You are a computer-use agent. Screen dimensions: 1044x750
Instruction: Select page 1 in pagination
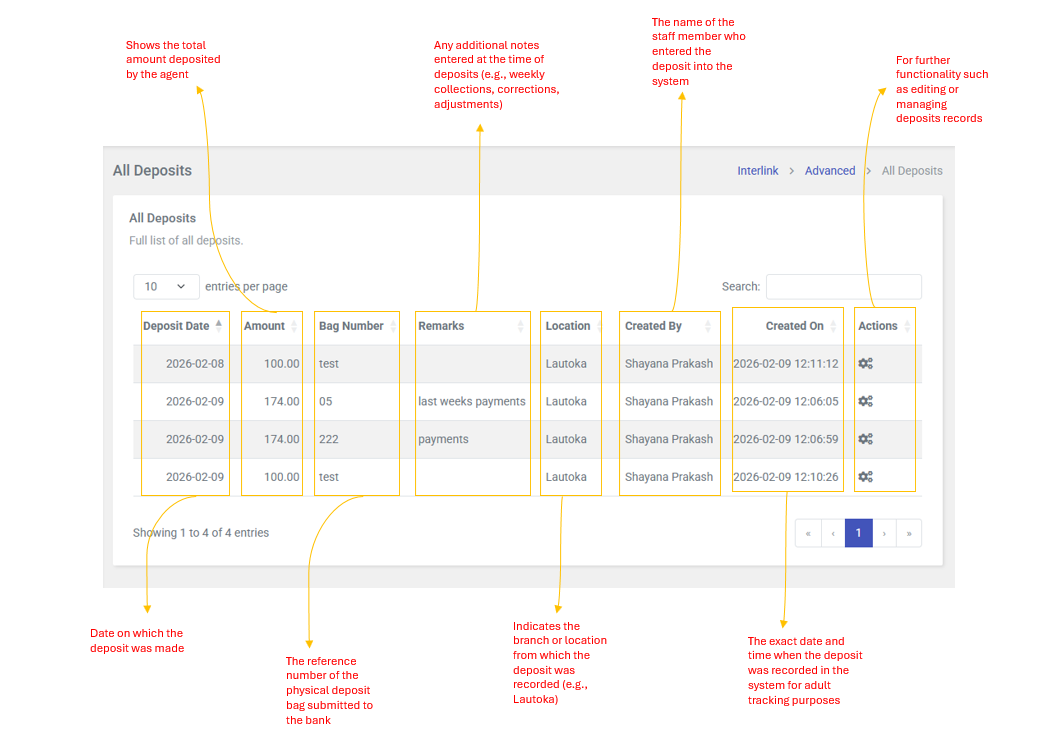tap(858, 533)
